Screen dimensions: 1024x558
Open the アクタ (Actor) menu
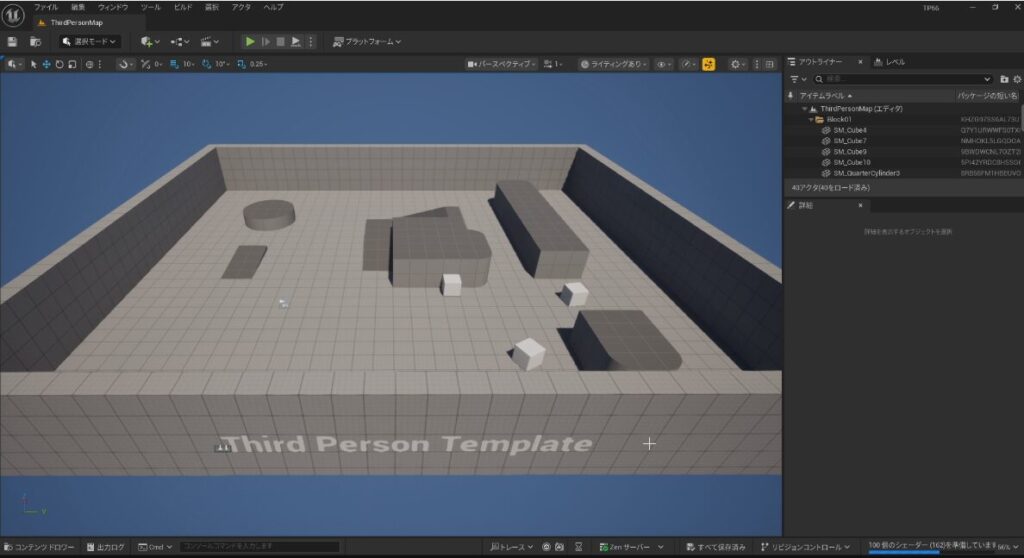241,7
